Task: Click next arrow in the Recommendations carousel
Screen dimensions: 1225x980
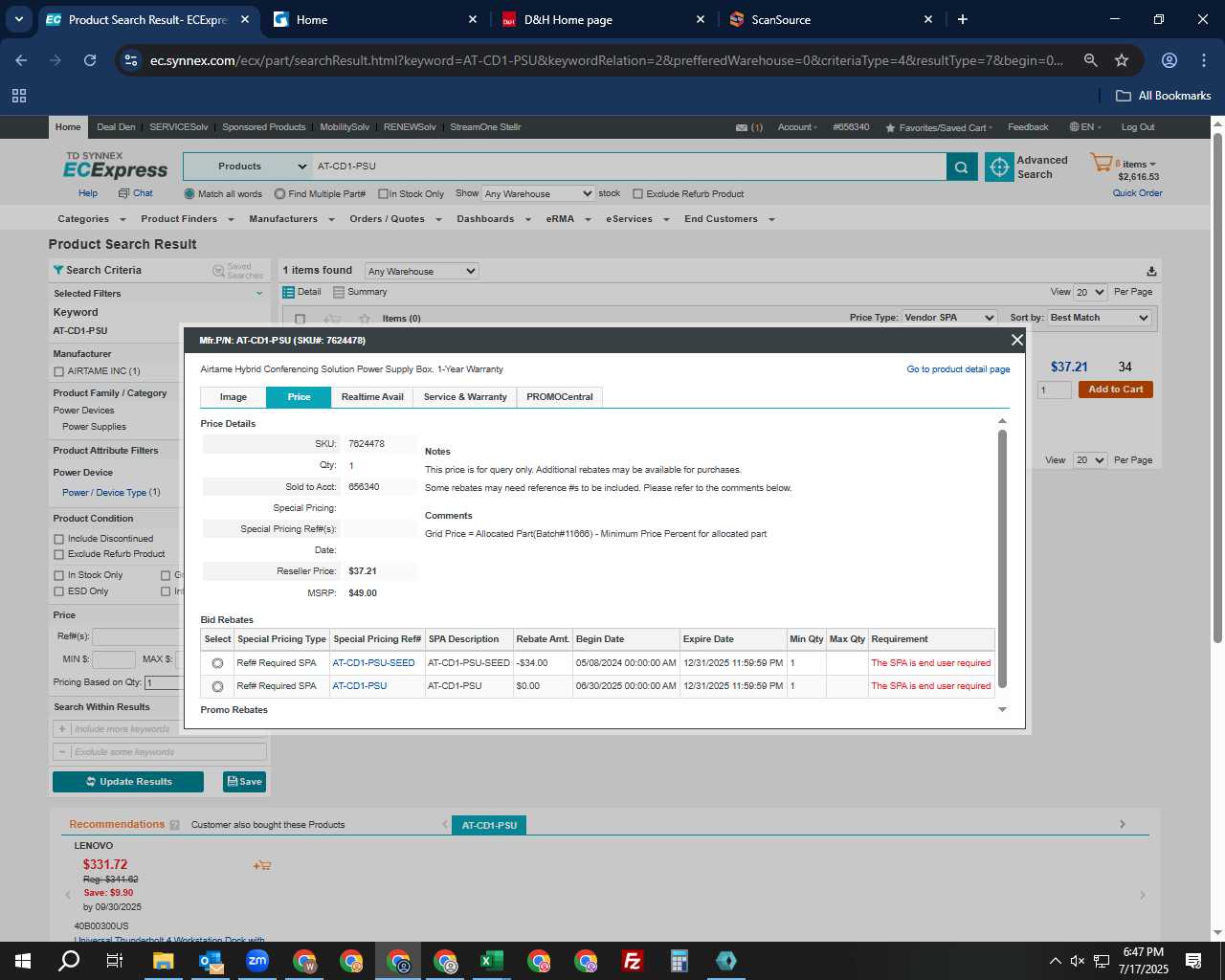Action: point(1123,824)
